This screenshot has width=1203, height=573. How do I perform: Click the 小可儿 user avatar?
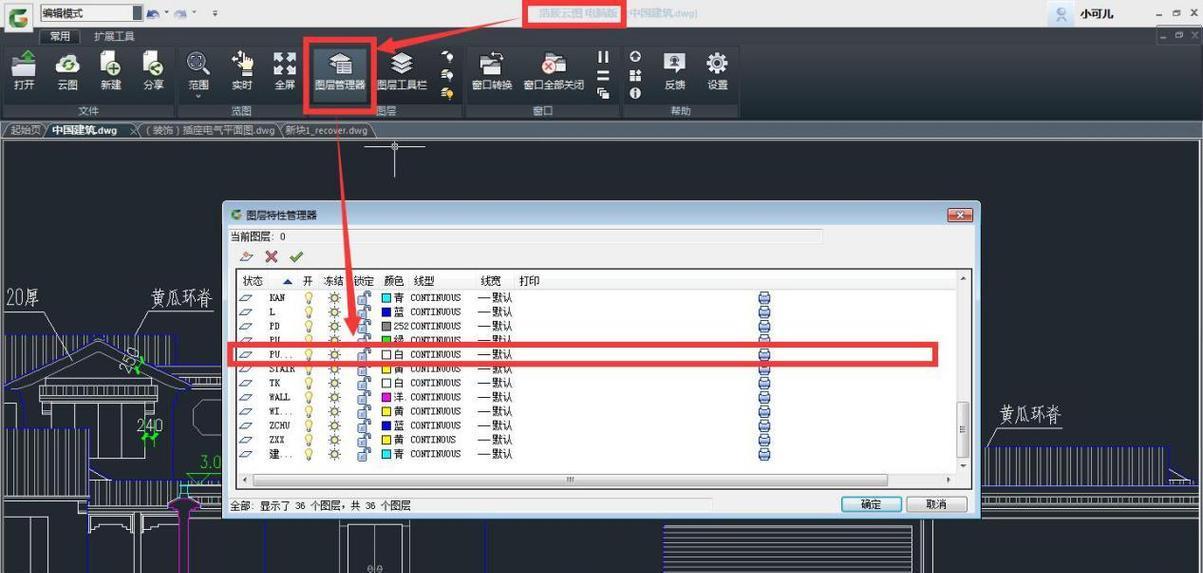coord(1062,14)
